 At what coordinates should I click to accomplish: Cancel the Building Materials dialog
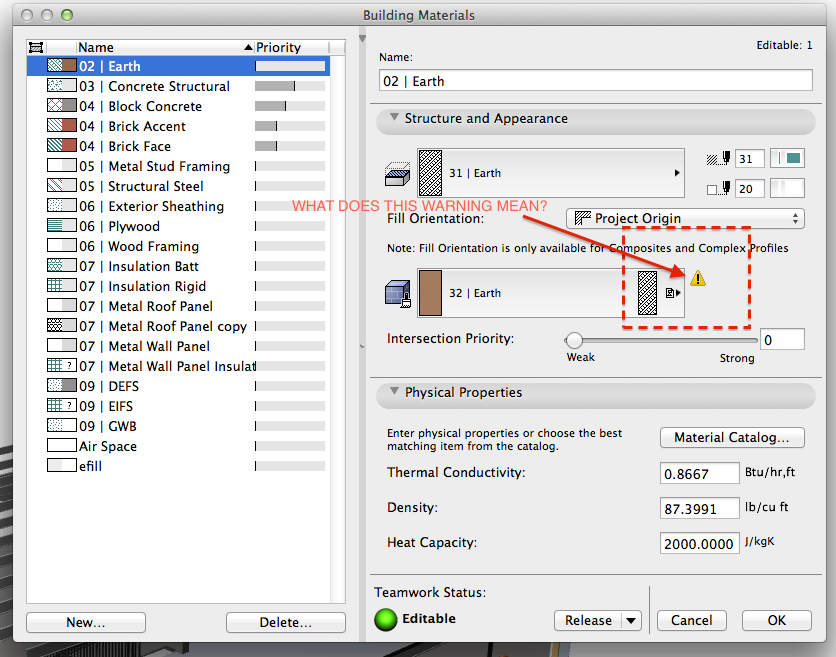pos(692,620)
